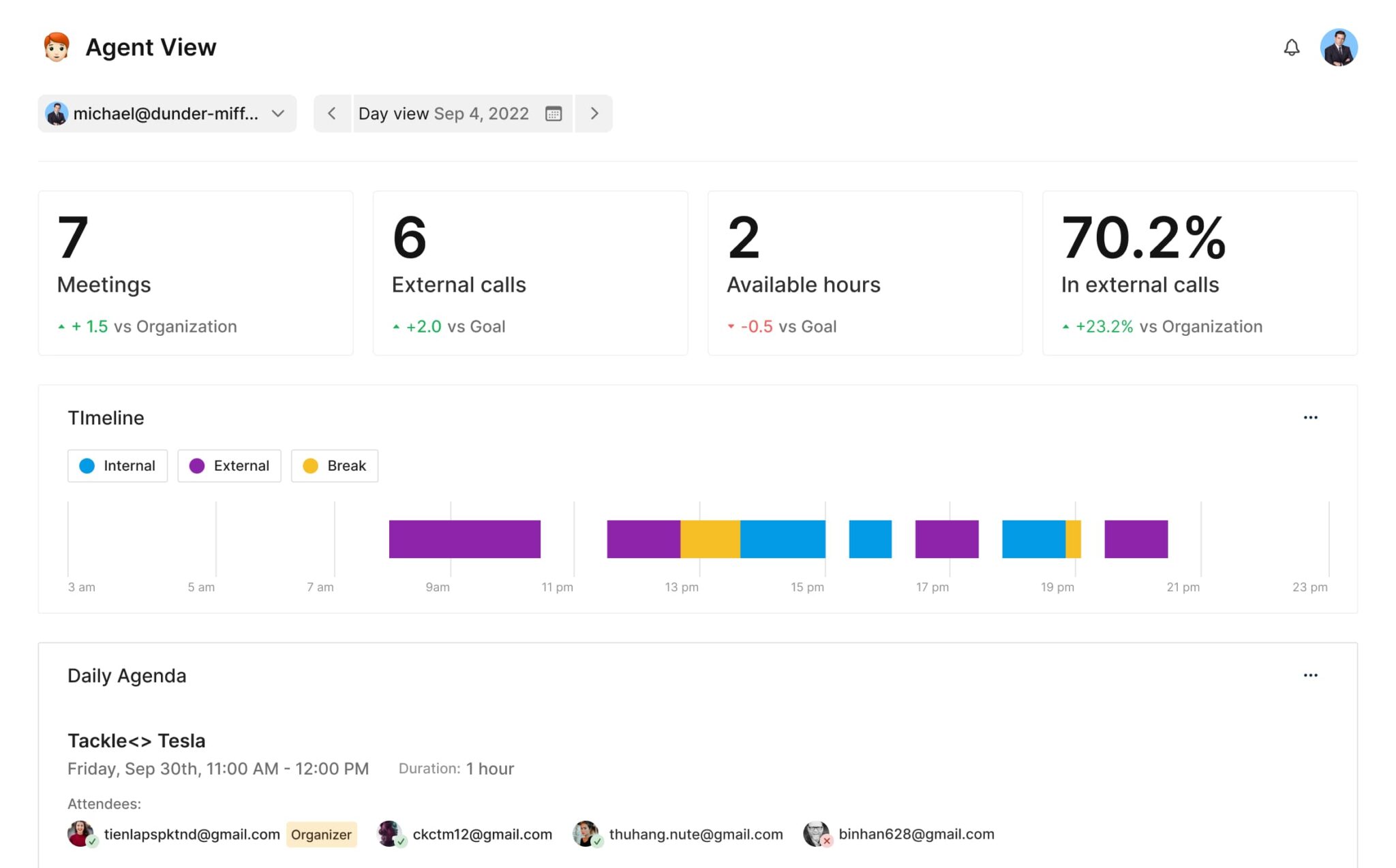Advance to the next day with the right chevron

point(593,114)
